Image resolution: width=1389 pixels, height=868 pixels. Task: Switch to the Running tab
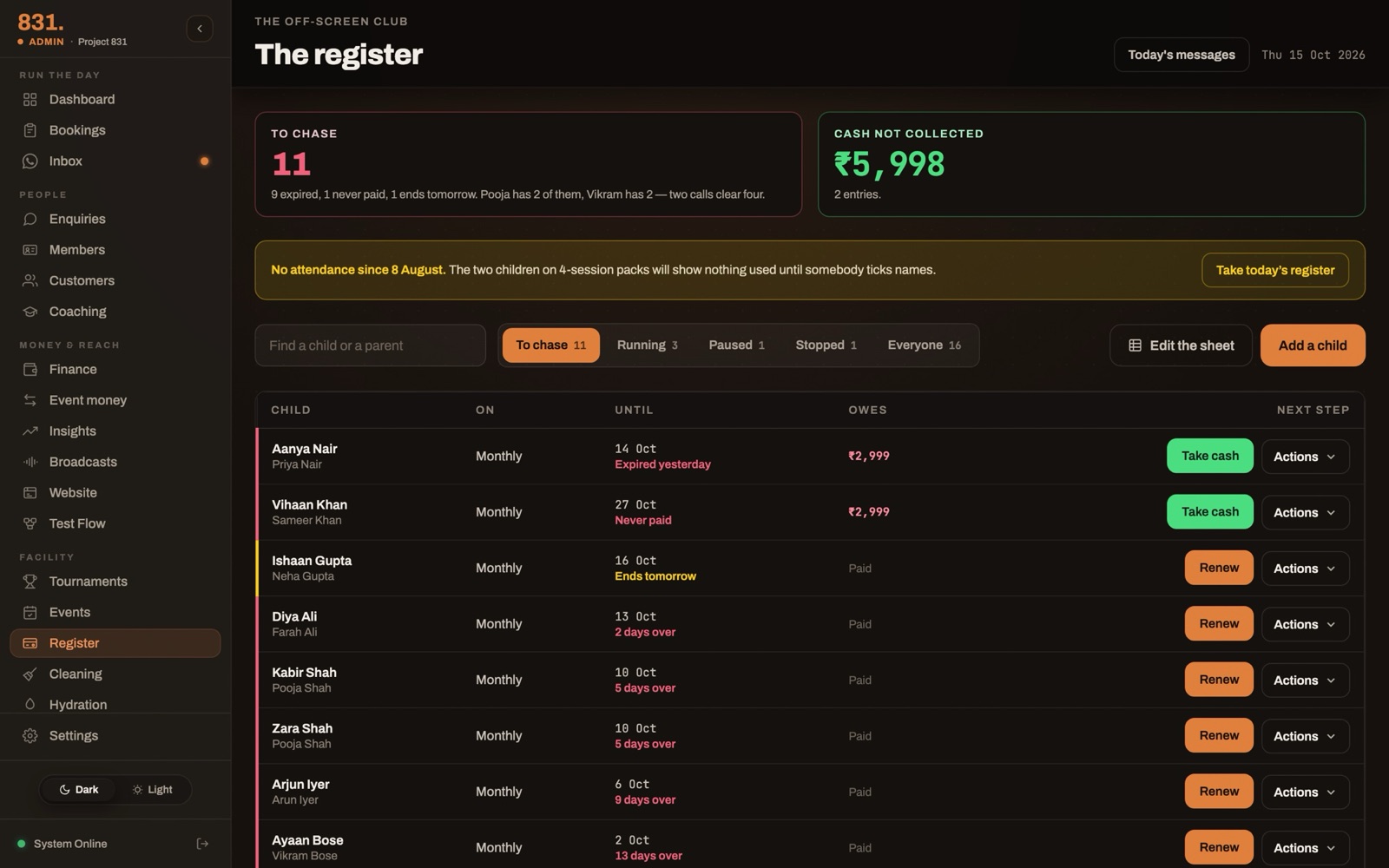click(x=648, y=345)
